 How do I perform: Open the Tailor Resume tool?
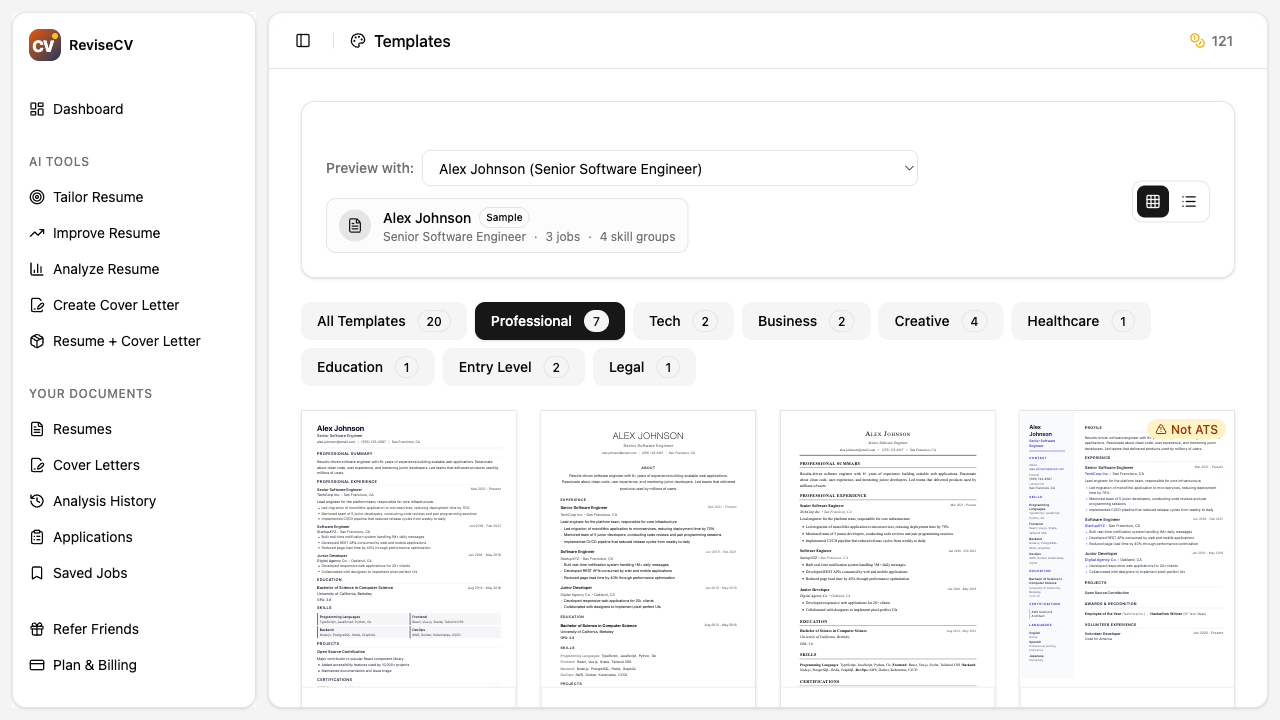[98, 197]
